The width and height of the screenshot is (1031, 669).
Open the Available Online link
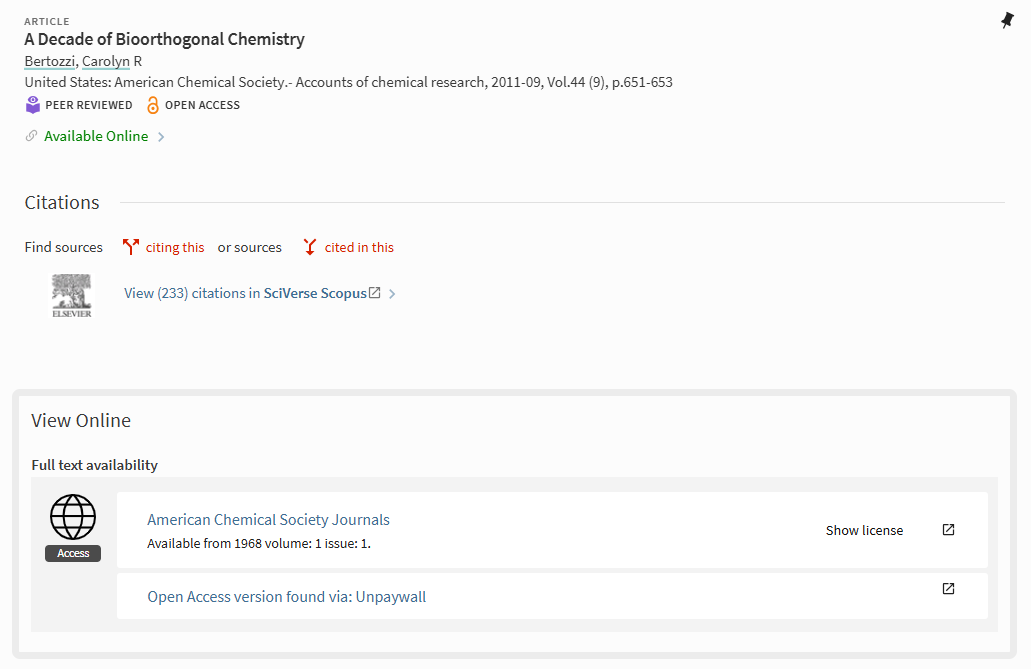(x=96, y=136)
